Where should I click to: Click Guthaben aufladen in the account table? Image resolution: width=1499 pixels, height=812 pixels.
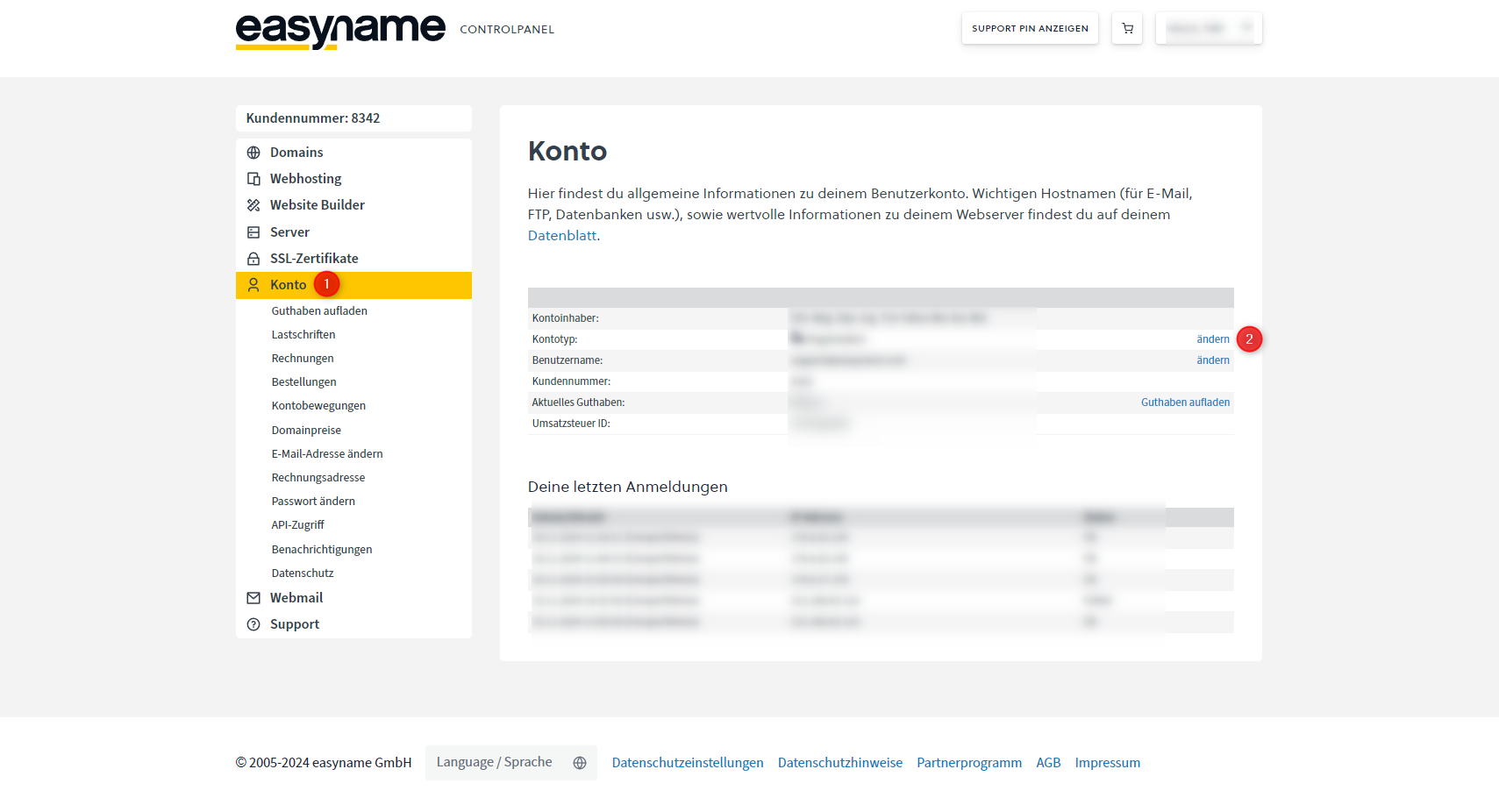pos(1185,402)
